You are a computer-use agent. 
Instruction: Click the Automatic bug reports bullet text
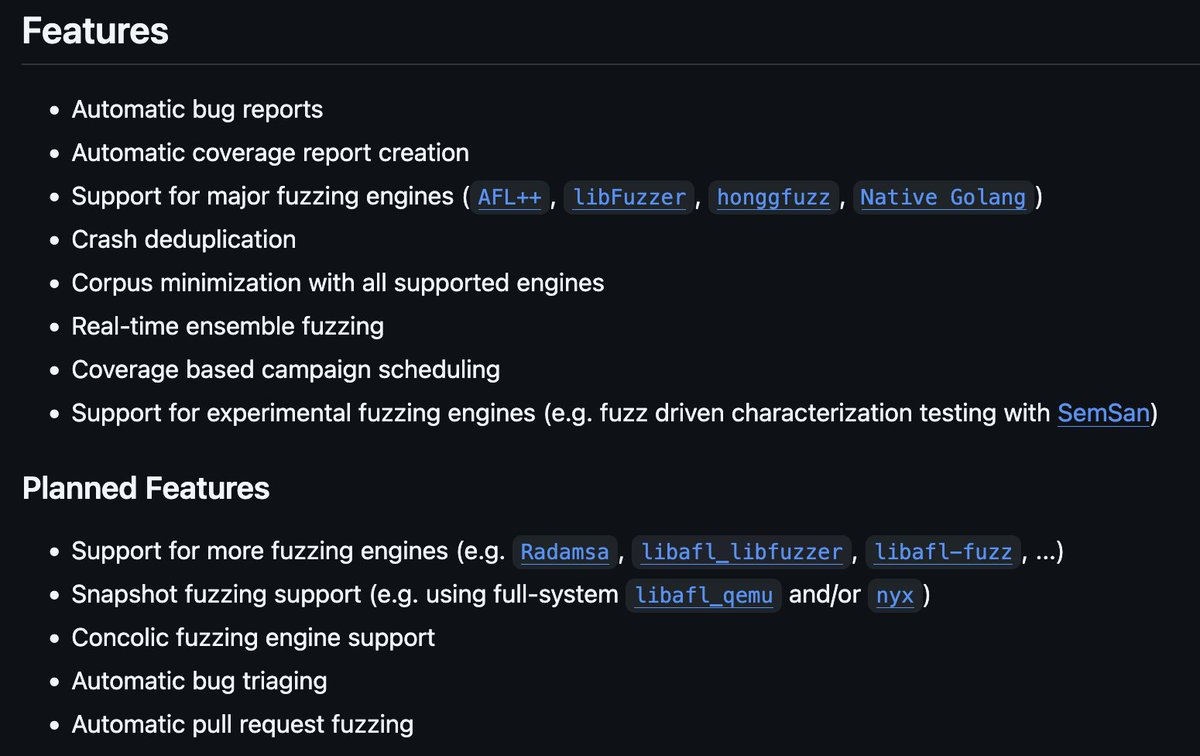coord(197,109)
